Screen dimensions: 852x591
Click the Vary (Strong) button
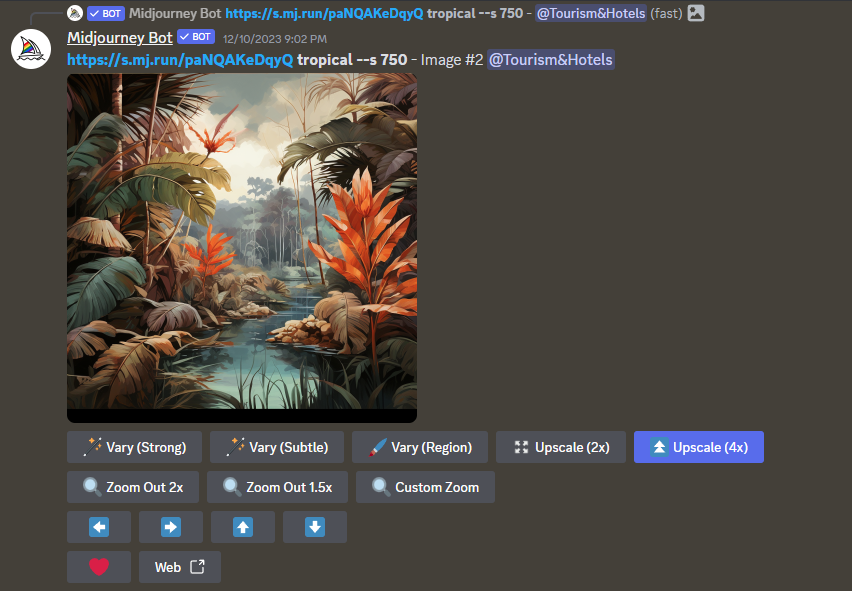[x=134, y=447]
